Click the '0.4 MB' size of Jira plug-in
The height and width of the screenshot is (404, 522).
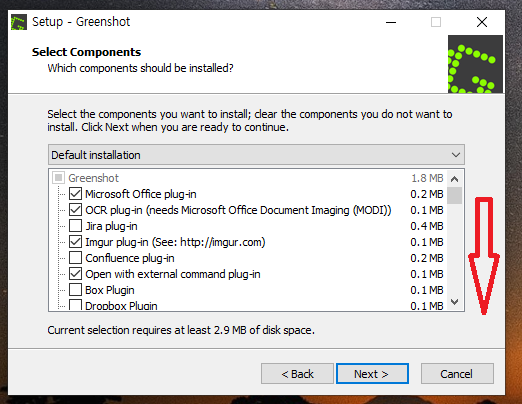coord(427,226)
